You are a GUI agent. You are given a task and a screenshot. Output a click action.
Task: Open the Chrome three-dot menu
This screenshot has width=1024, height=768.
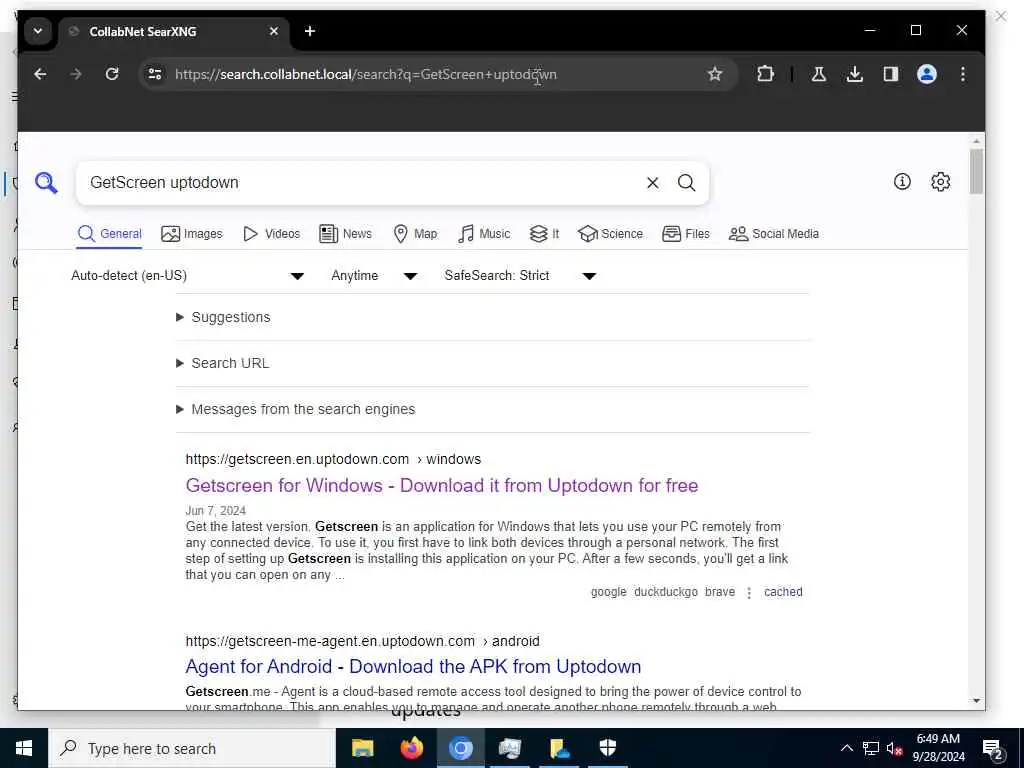pos(963,74)
